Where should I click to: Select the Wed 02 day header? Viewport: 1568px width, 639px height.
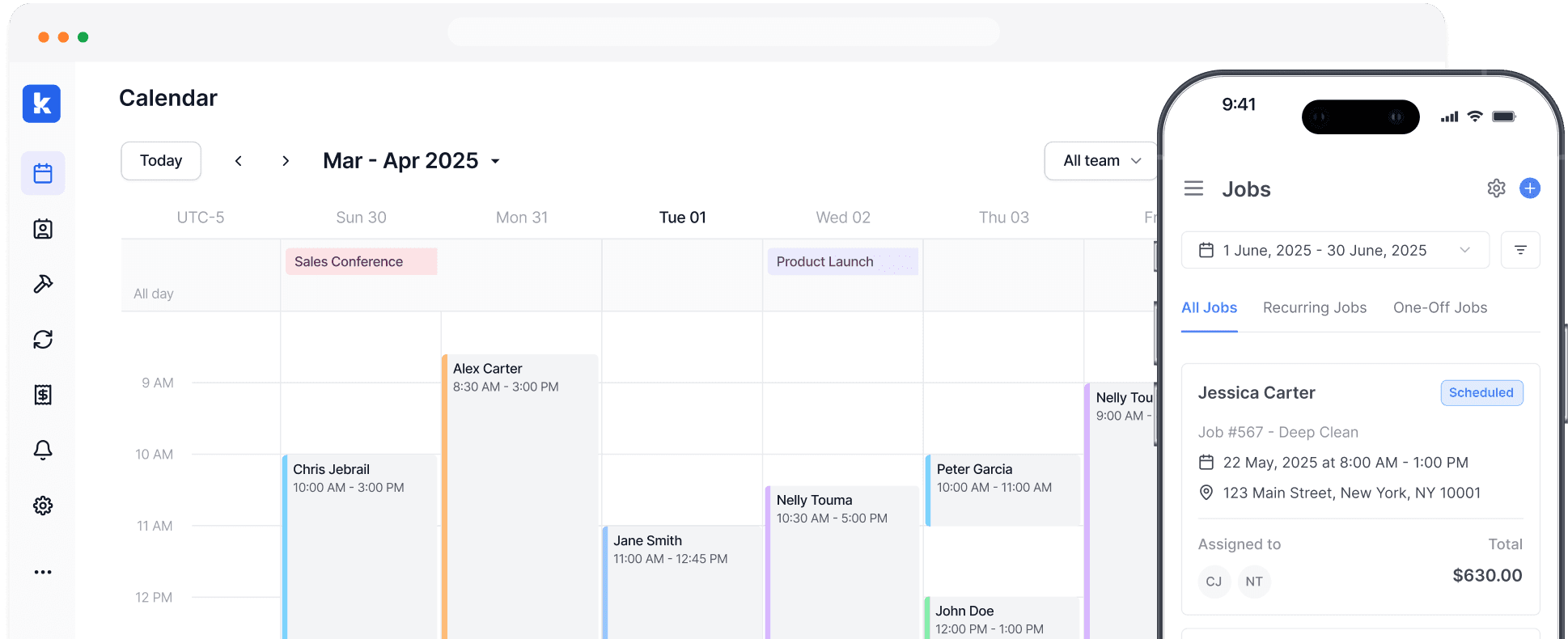(x=843, y=218)
